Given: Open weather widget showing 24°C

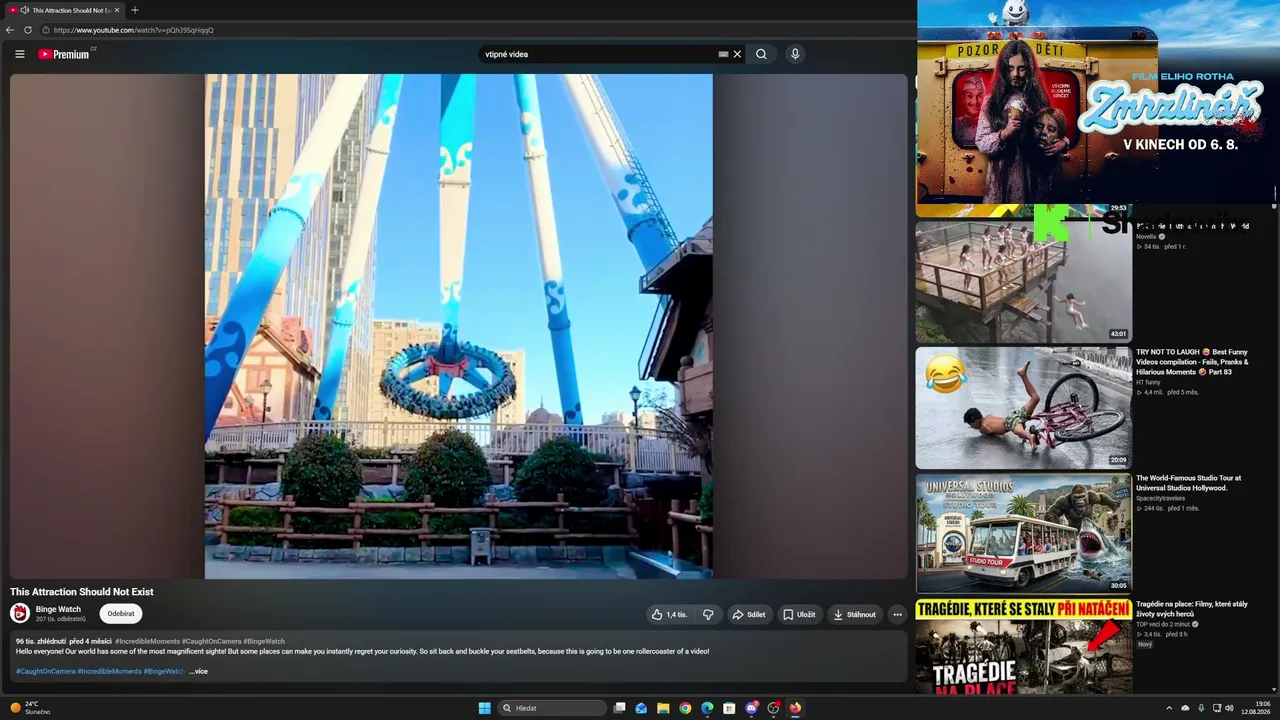Looking at the screenshot, I should (x=30, y=708).
